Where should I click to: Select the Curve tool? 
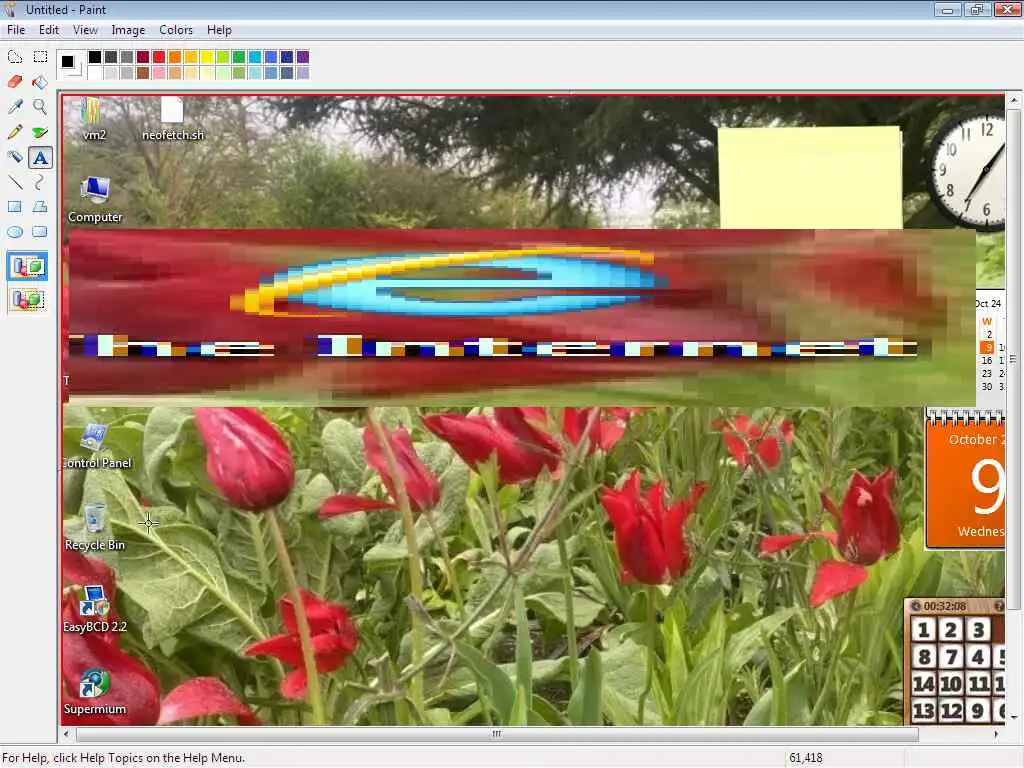click(x=40, y=182)
